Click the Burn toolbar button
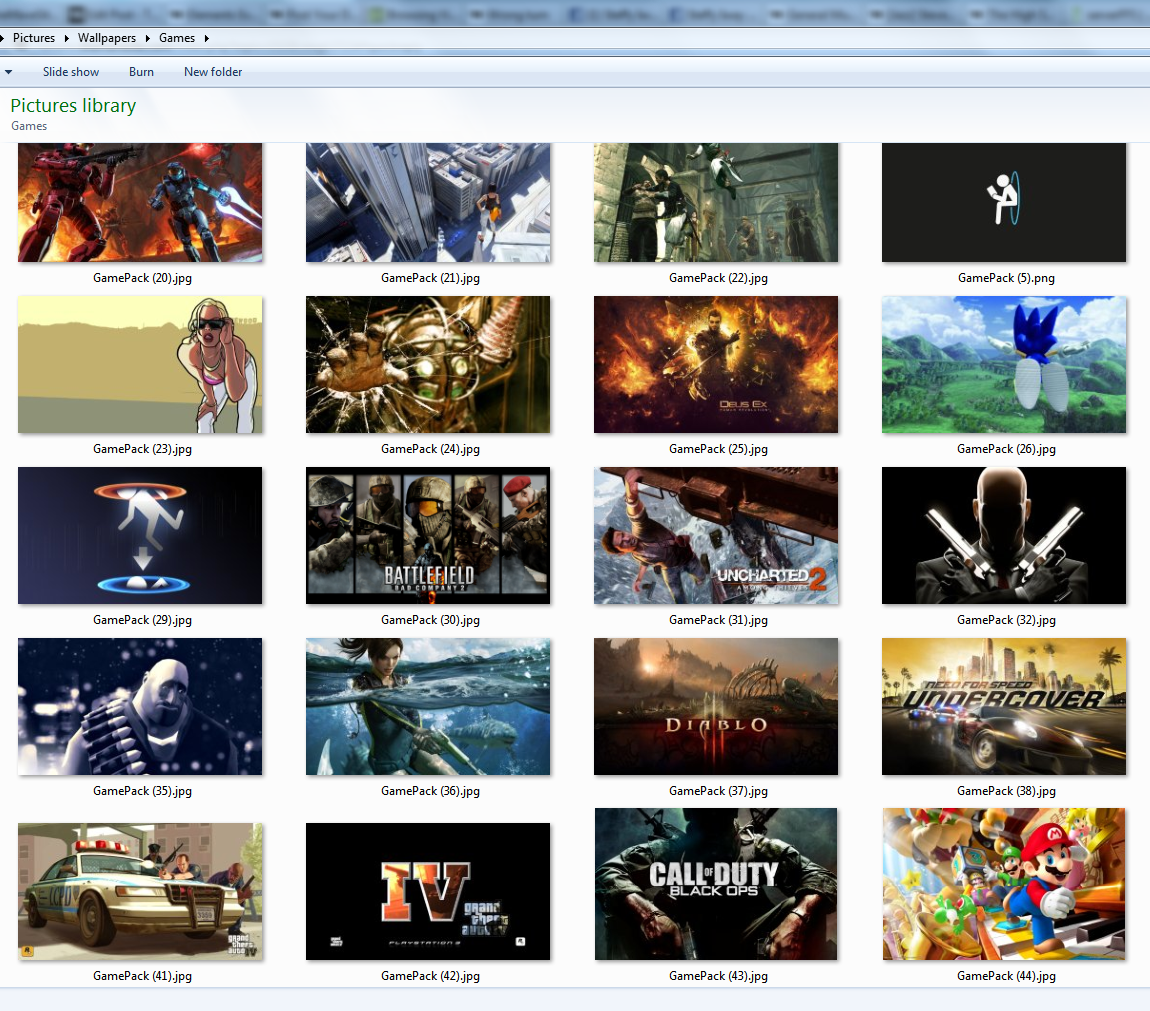Viewport: 1150px width, 1011px height. click(142, 72)
